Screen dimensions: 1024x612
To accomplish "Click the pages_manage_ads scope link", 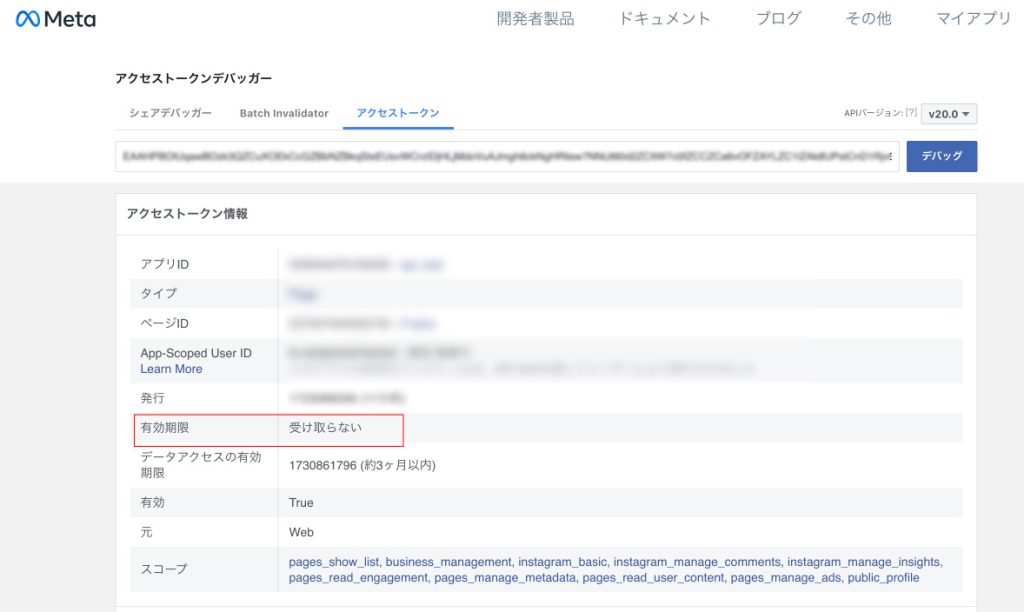I will pyautogui.click(x=785, y=578).
